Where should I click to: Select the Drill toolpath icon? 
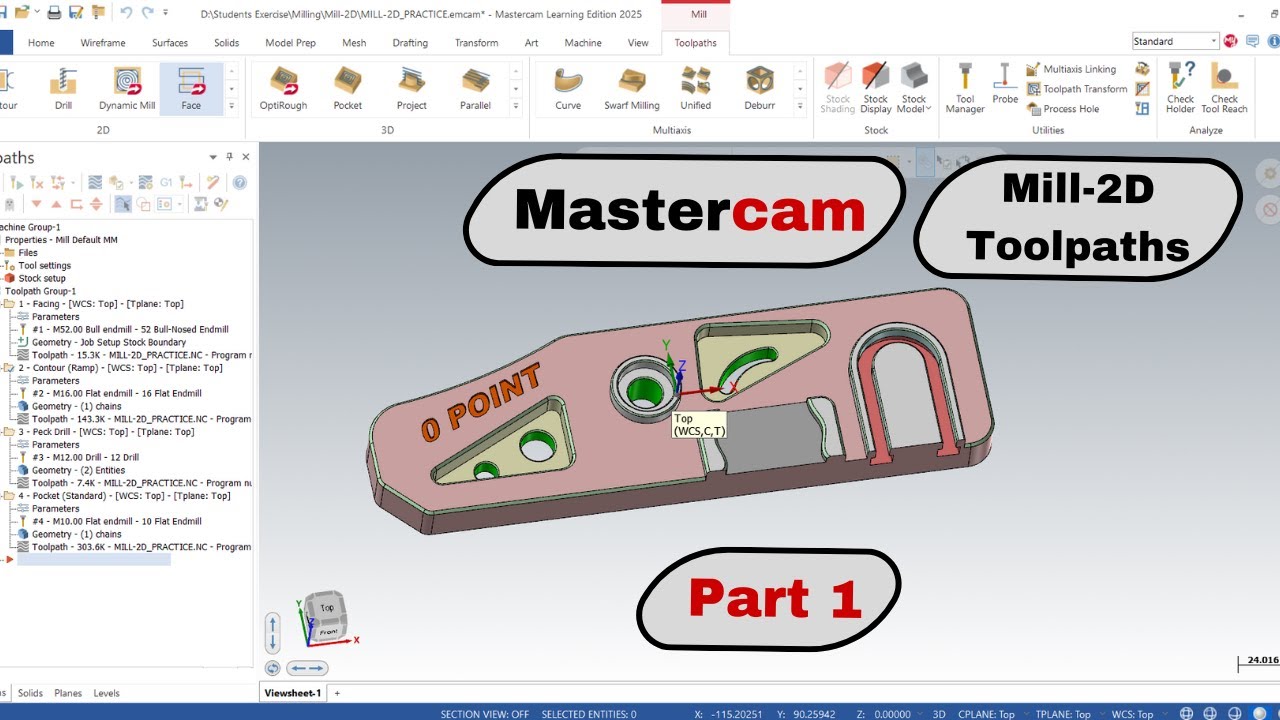[x=63, y=89]
